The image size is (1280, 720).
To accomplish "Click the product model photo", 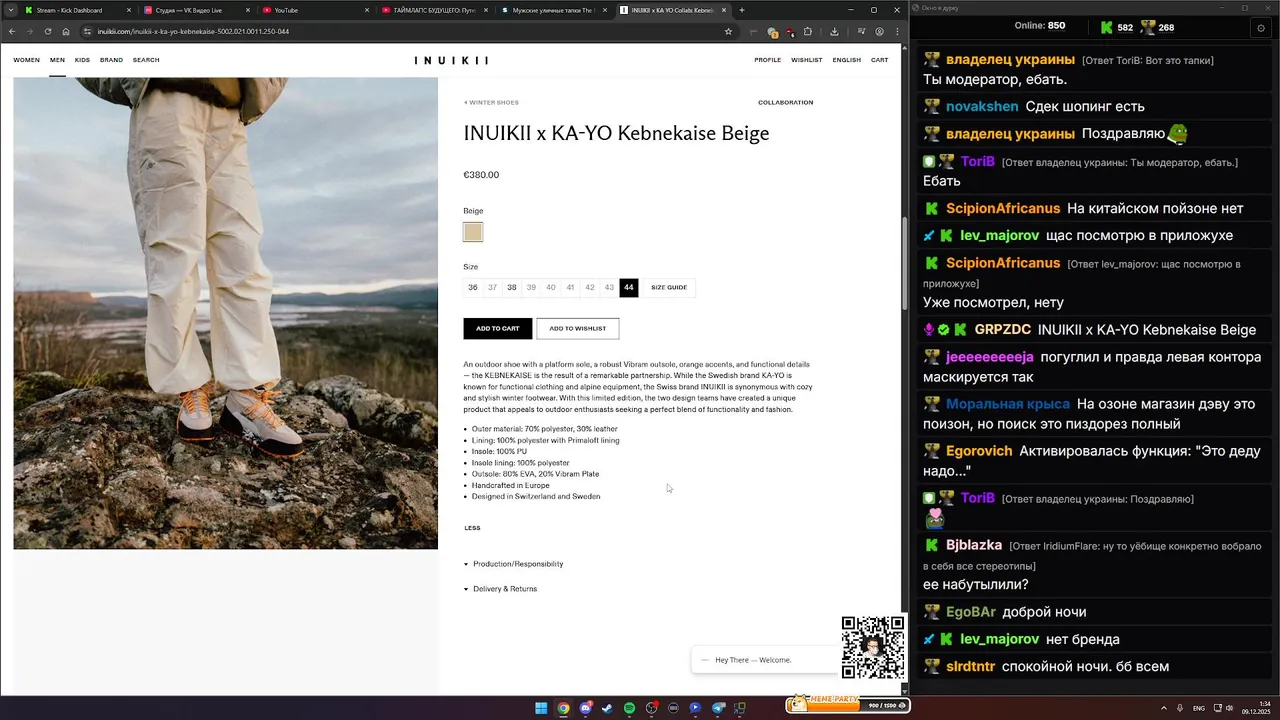I will point(225,313).
